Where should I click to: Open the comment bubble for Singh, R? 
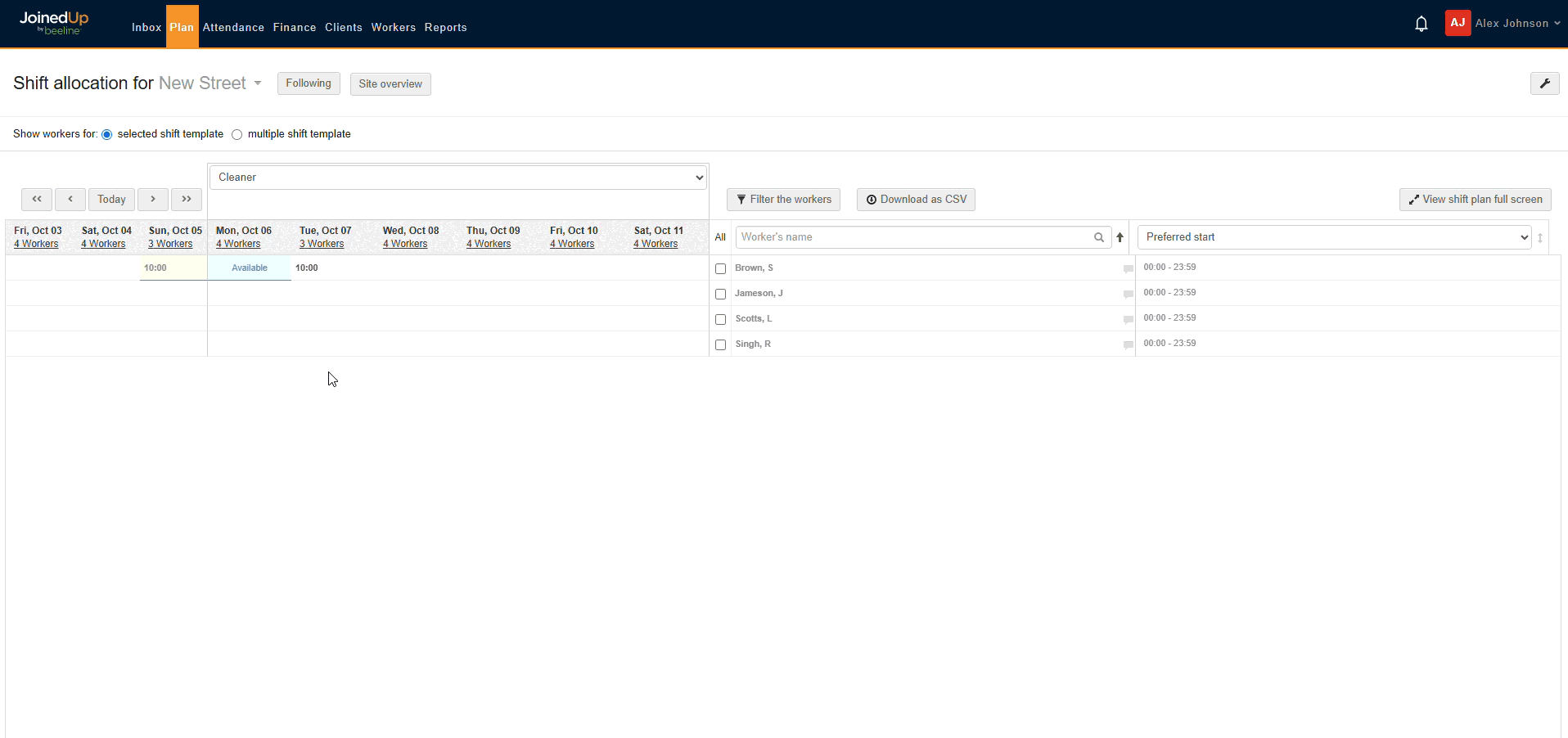tap(1128, 345)
